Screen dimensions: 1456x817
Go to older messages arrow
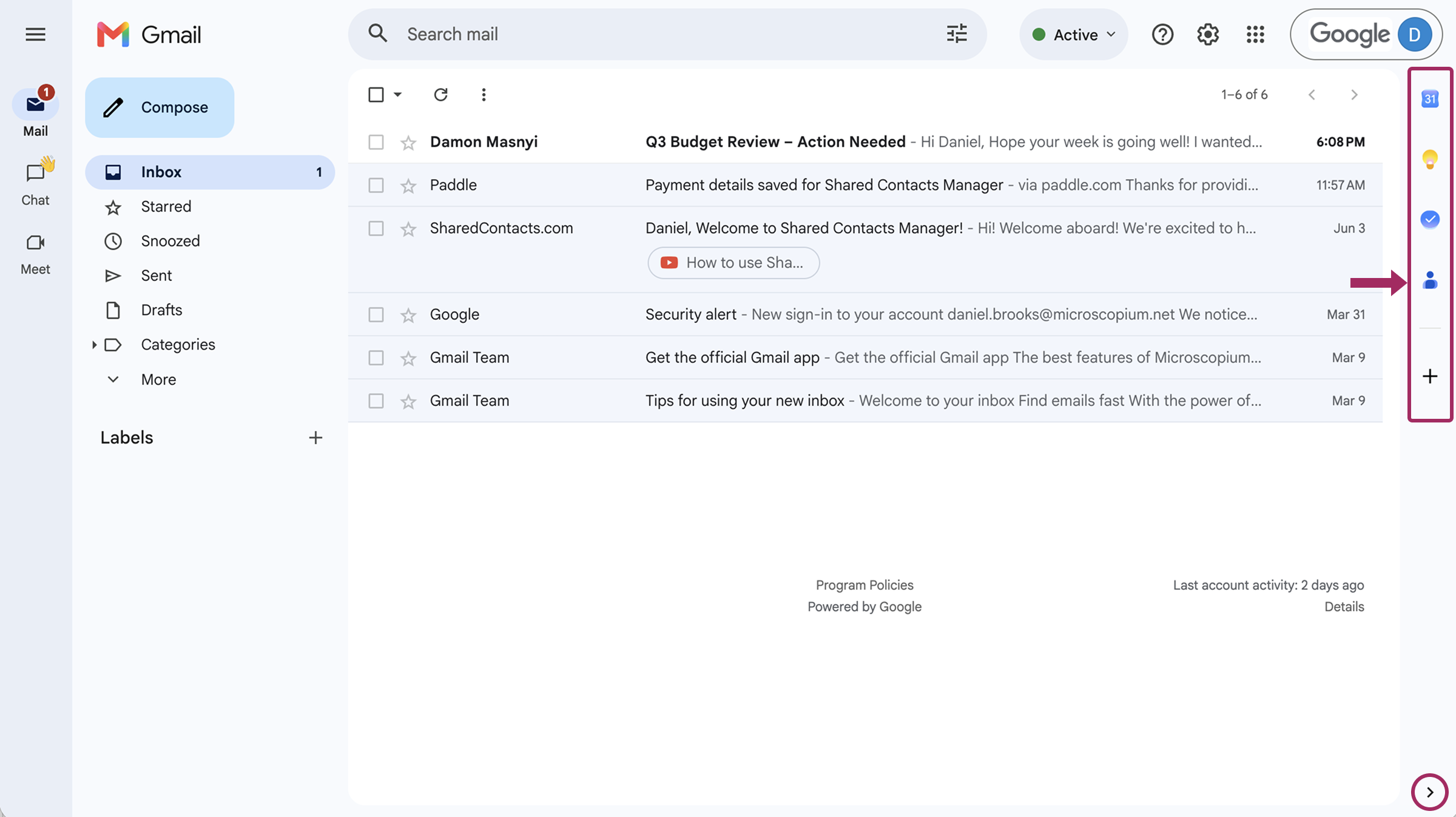[1354, 95]
